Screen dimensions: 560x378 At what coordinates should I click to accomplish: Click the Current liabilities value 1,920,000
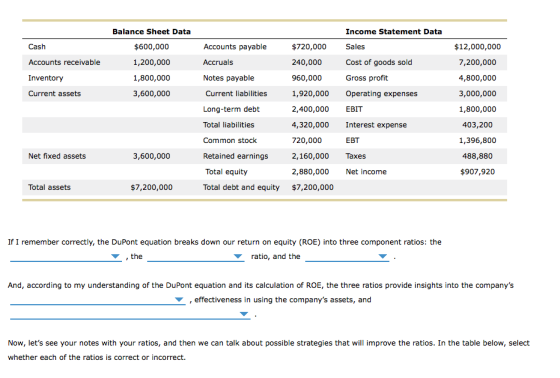pyautogui.click(x=310, y=94)
